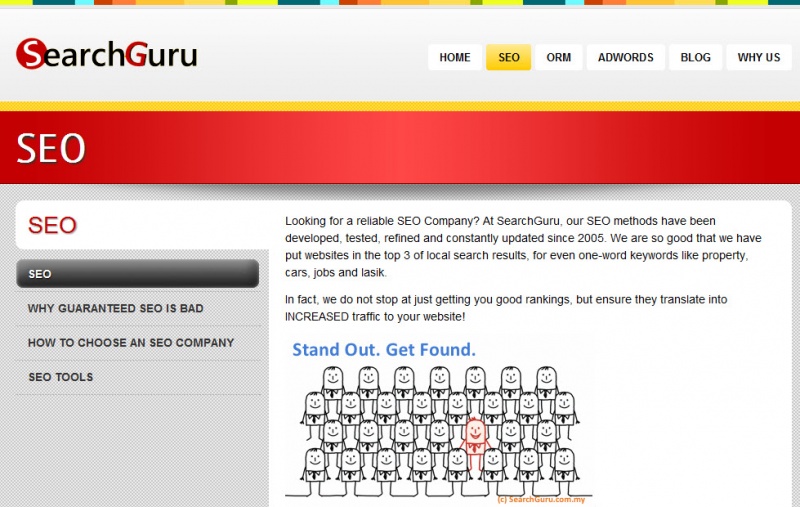The width and height of the screenshot is (800, 507).
Task: Open the ORM navigation item
Action: click(559, 57)
